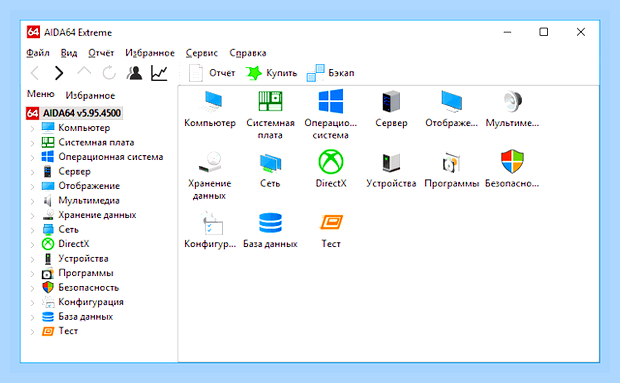Click the refresh toolbar icon
This screenshot has width=620, height=383.
(109, 73)
